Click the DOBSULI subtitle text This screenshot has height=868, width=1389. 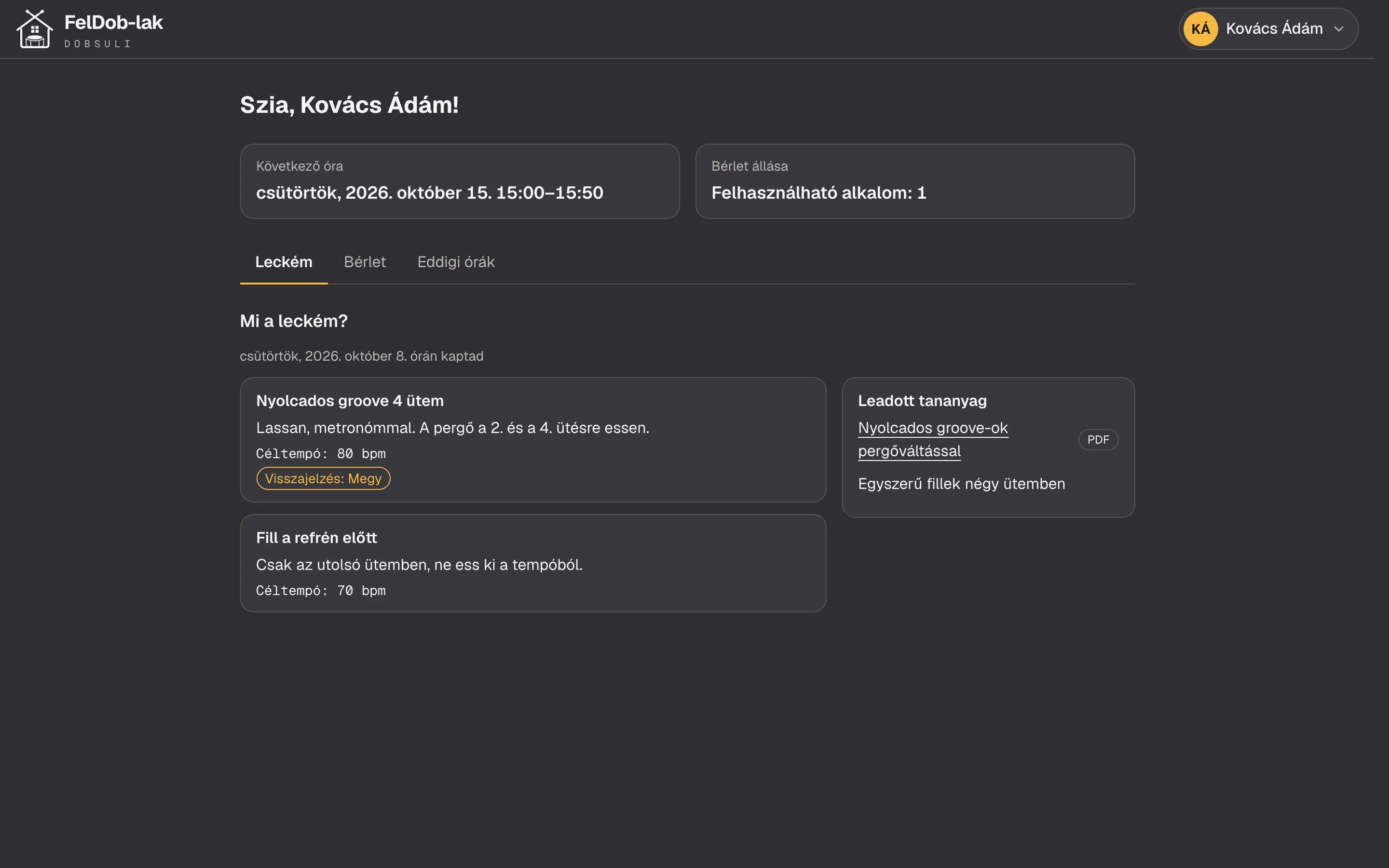click(97, 43)
